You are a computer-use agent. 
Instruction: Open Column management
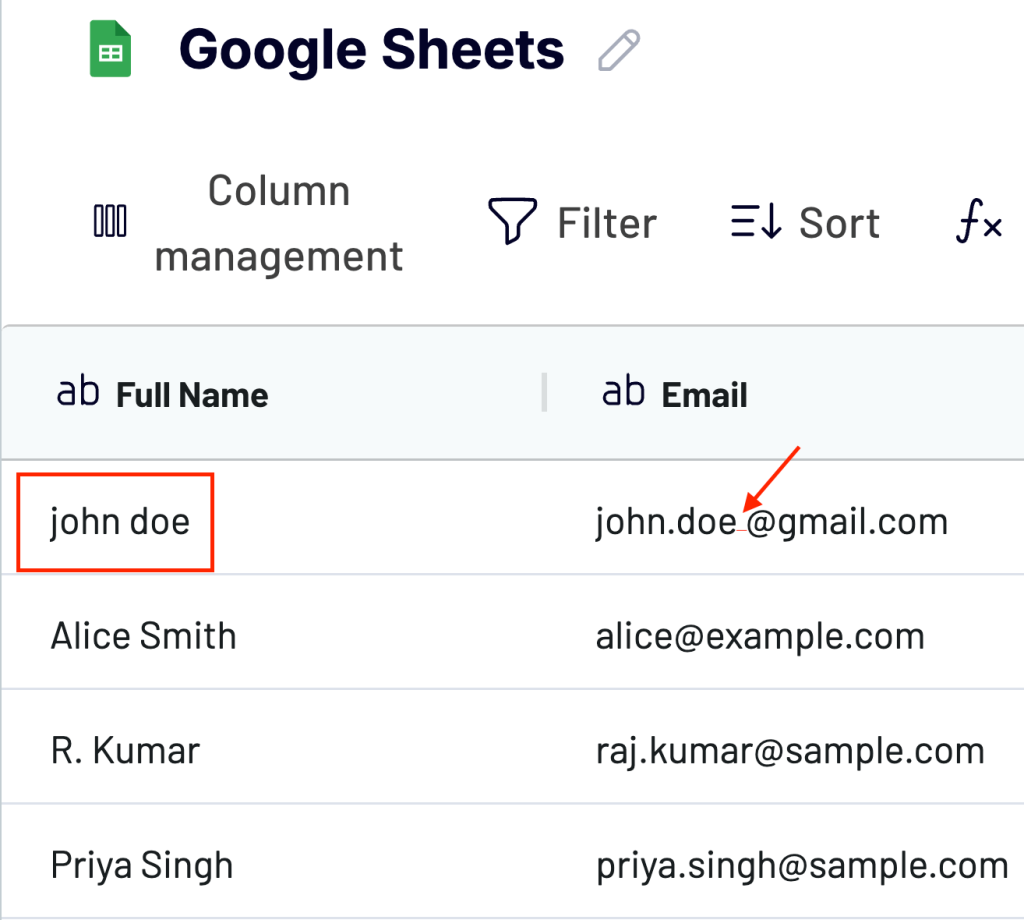coord(279,223)
